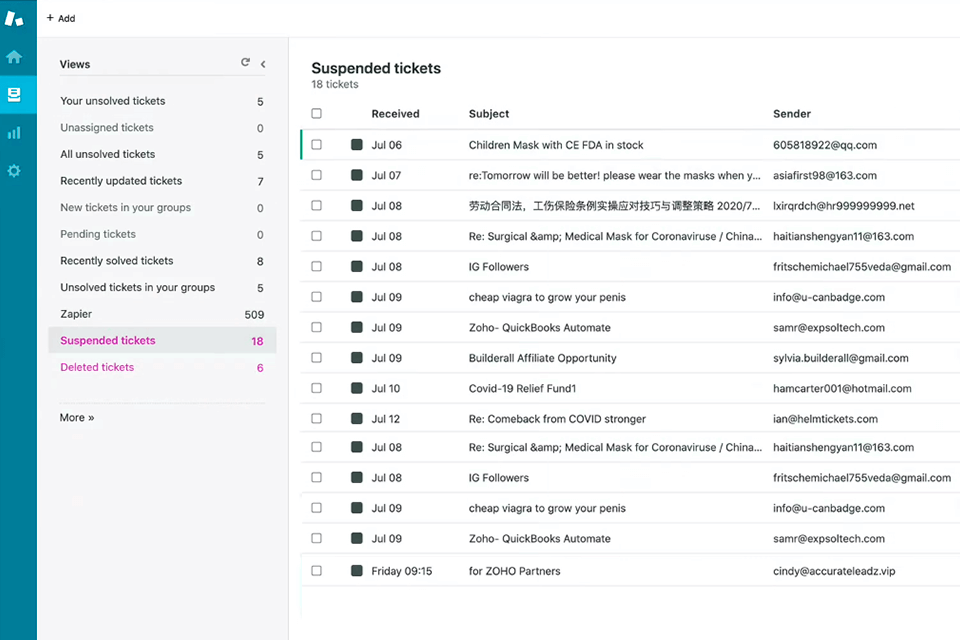Open the Deleted tickets view
Screen dimensions: 960x640
(162, 367)
